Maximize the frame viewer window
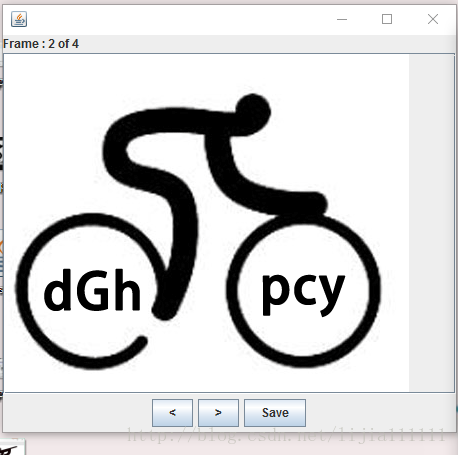This screenshot has height=455, width=458. [x=387, y=19]
